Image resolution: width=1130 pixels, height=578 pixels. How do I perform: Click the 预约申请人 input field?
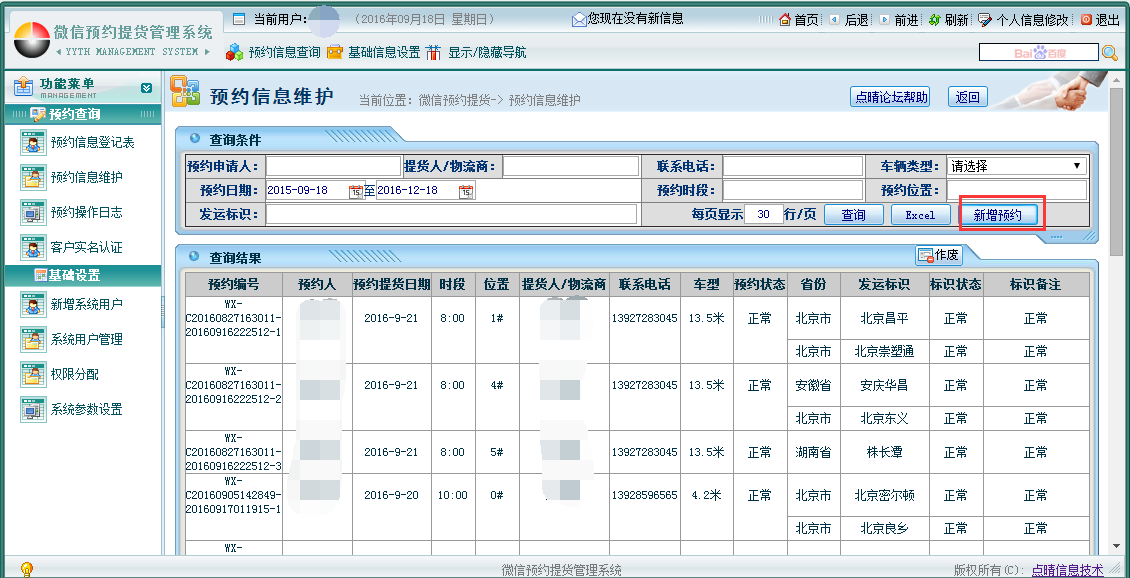pos(333,166)
